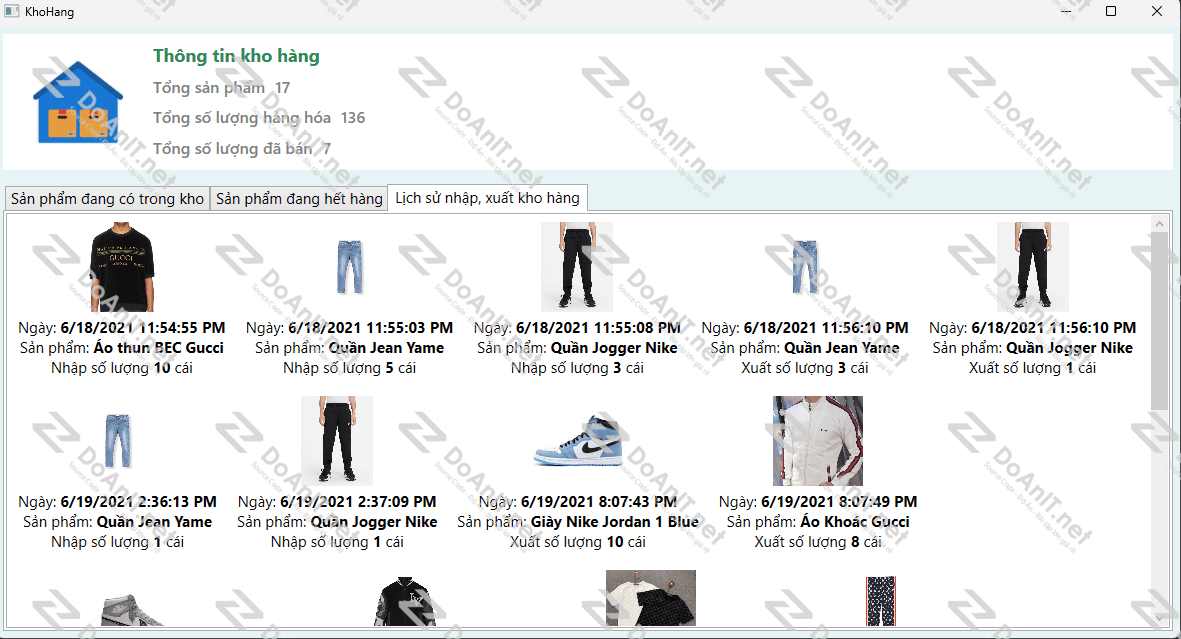1181x639 pixels.
Task: Click 'Thông tin kho hàng' heading
Action: 237,56
